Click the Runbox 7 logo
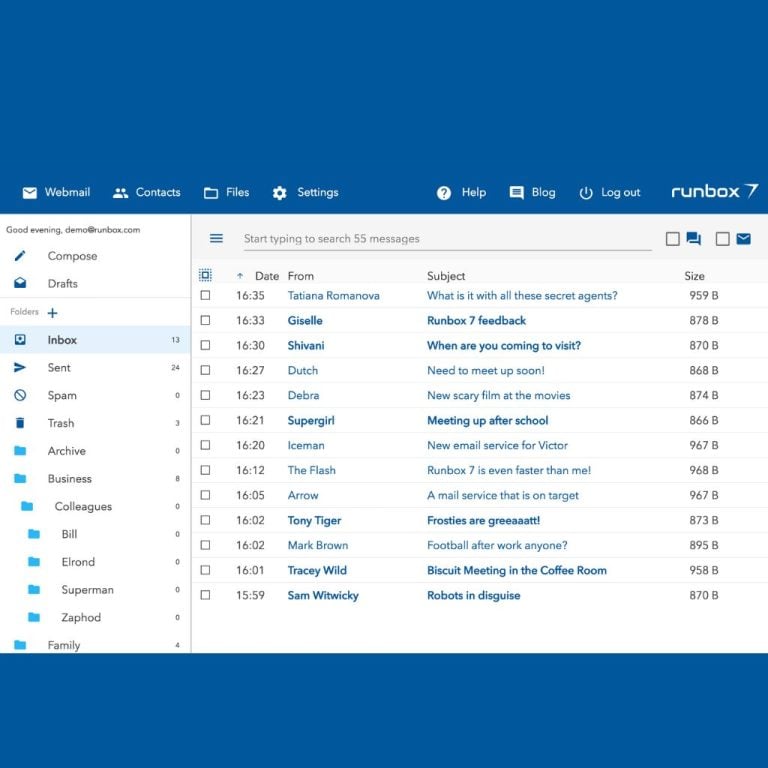The height and width of the screenshot is (768, 768). [x=715, y=191]
